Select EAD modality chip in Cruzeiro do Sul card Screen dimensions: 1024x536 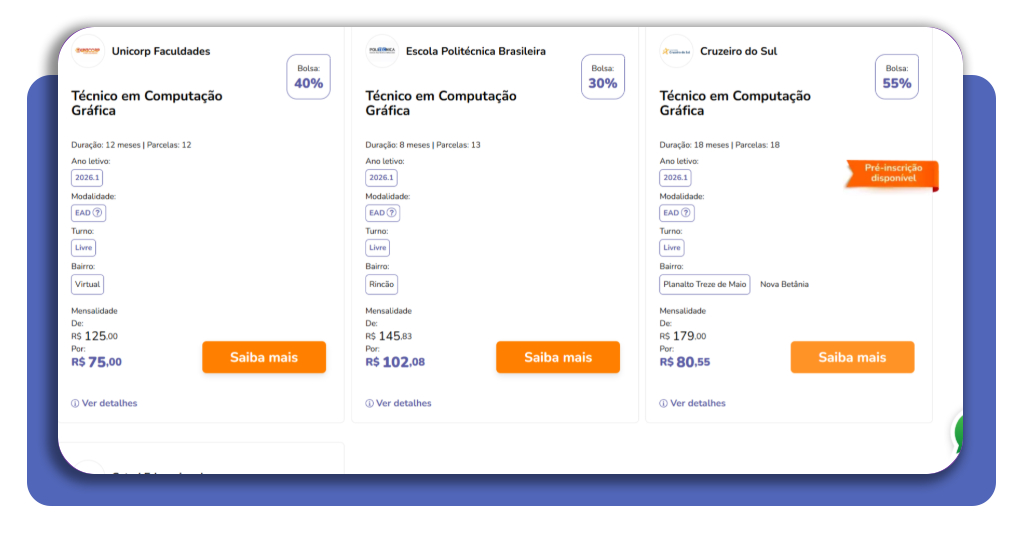(677, 213)
